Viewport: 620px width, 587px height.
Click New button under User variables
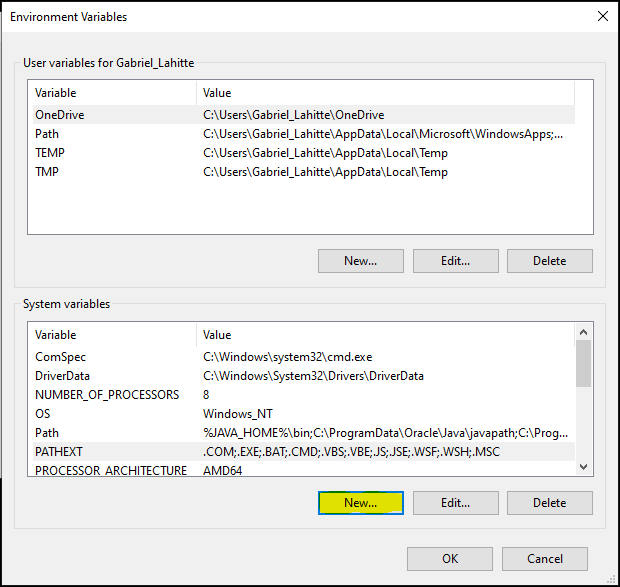(x=360, y=261)
